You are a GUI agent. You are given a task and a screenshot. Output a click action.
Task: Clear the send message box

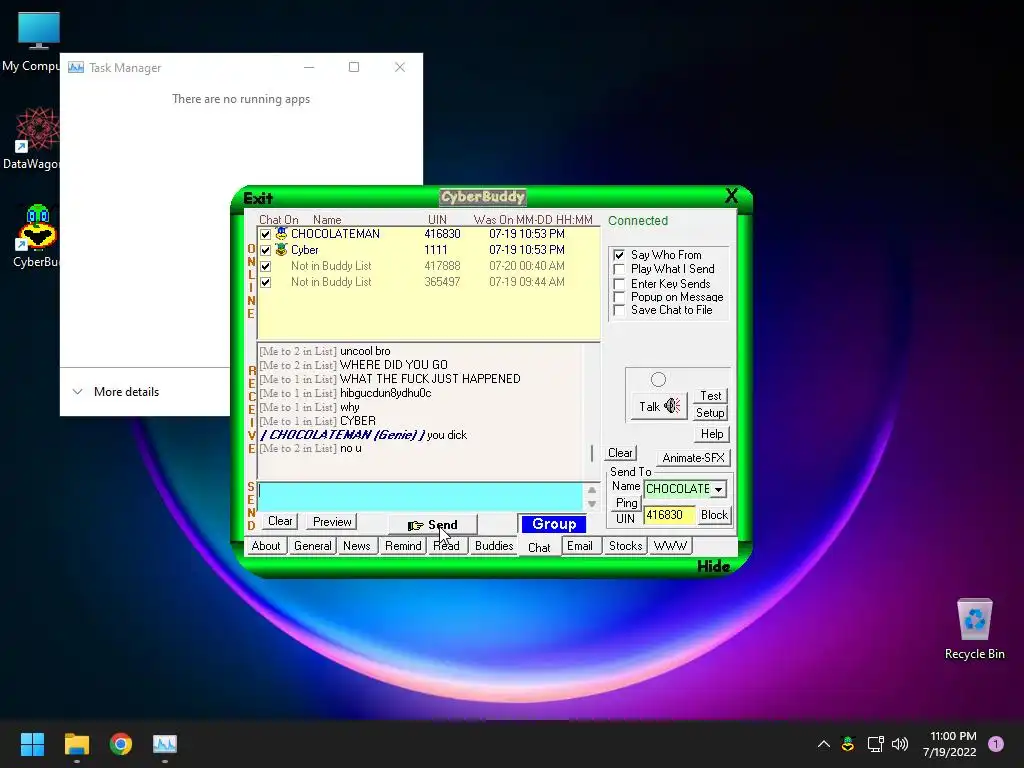pos(280,521)
